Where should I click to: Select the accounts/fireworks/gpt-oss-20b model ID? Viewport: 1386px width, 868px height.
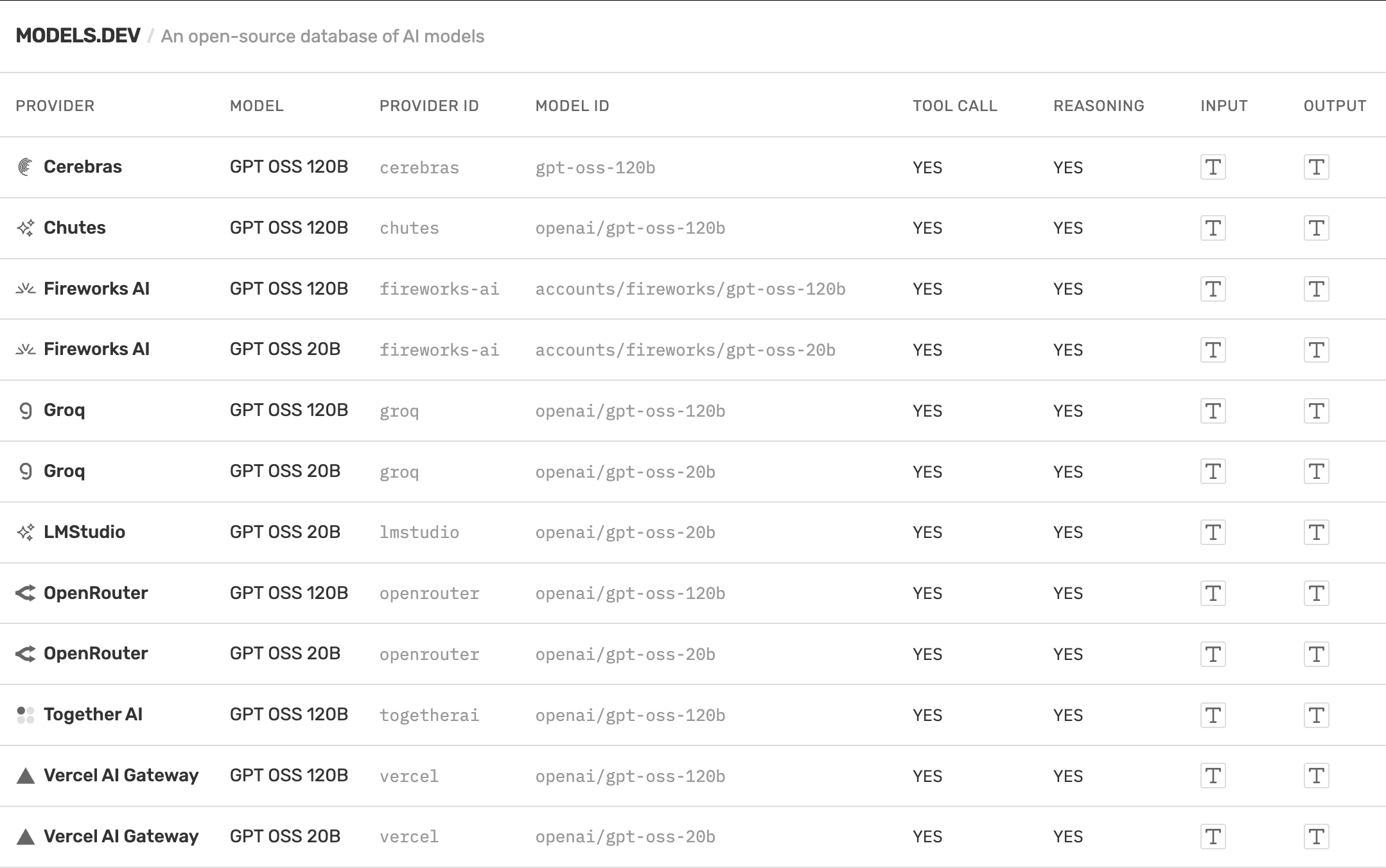tap(685, 350)
